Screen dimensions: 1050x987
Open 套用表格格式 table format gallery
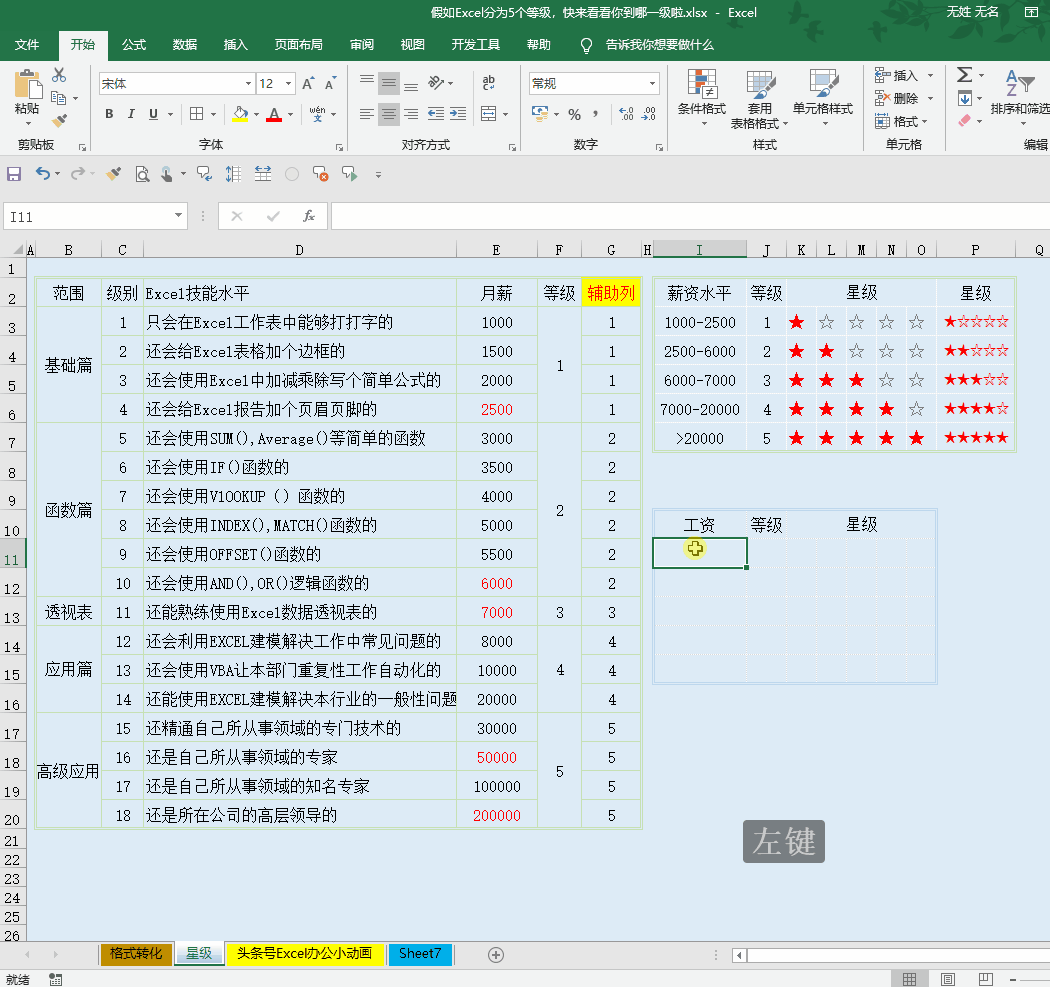pos(759,98)
